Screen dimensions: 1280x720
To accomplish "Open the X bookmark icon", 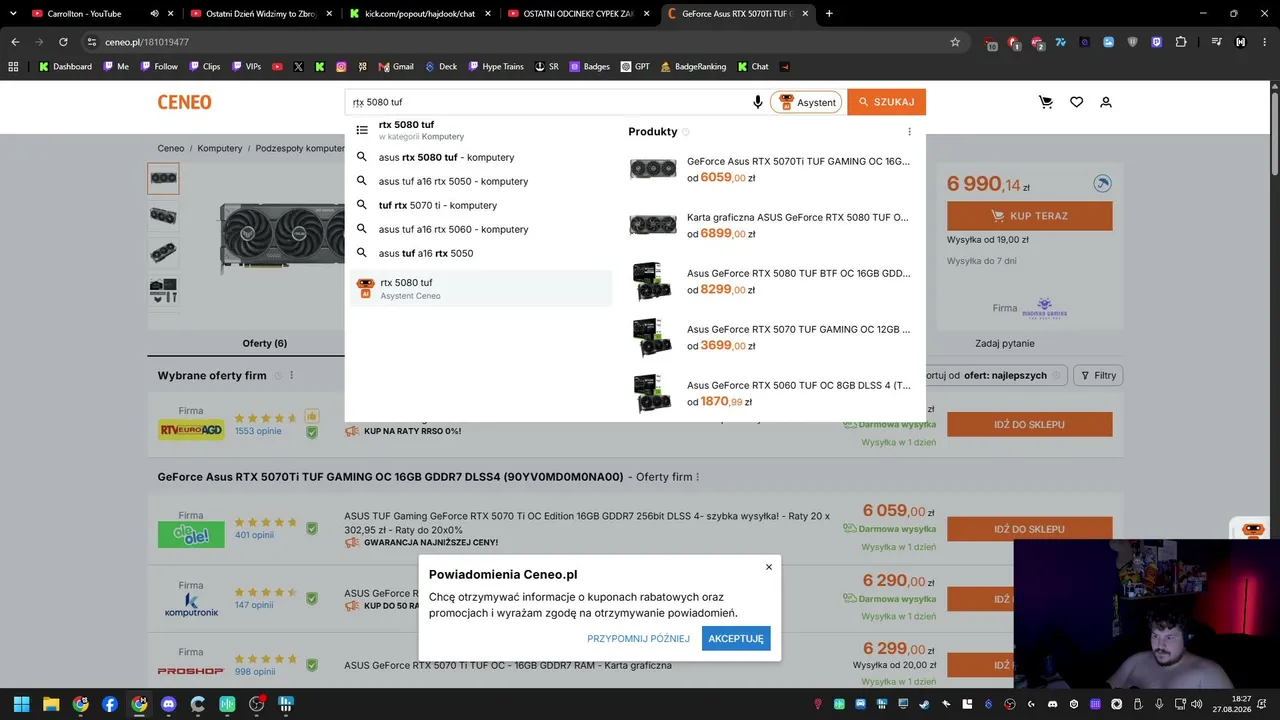I will point(298,67).
